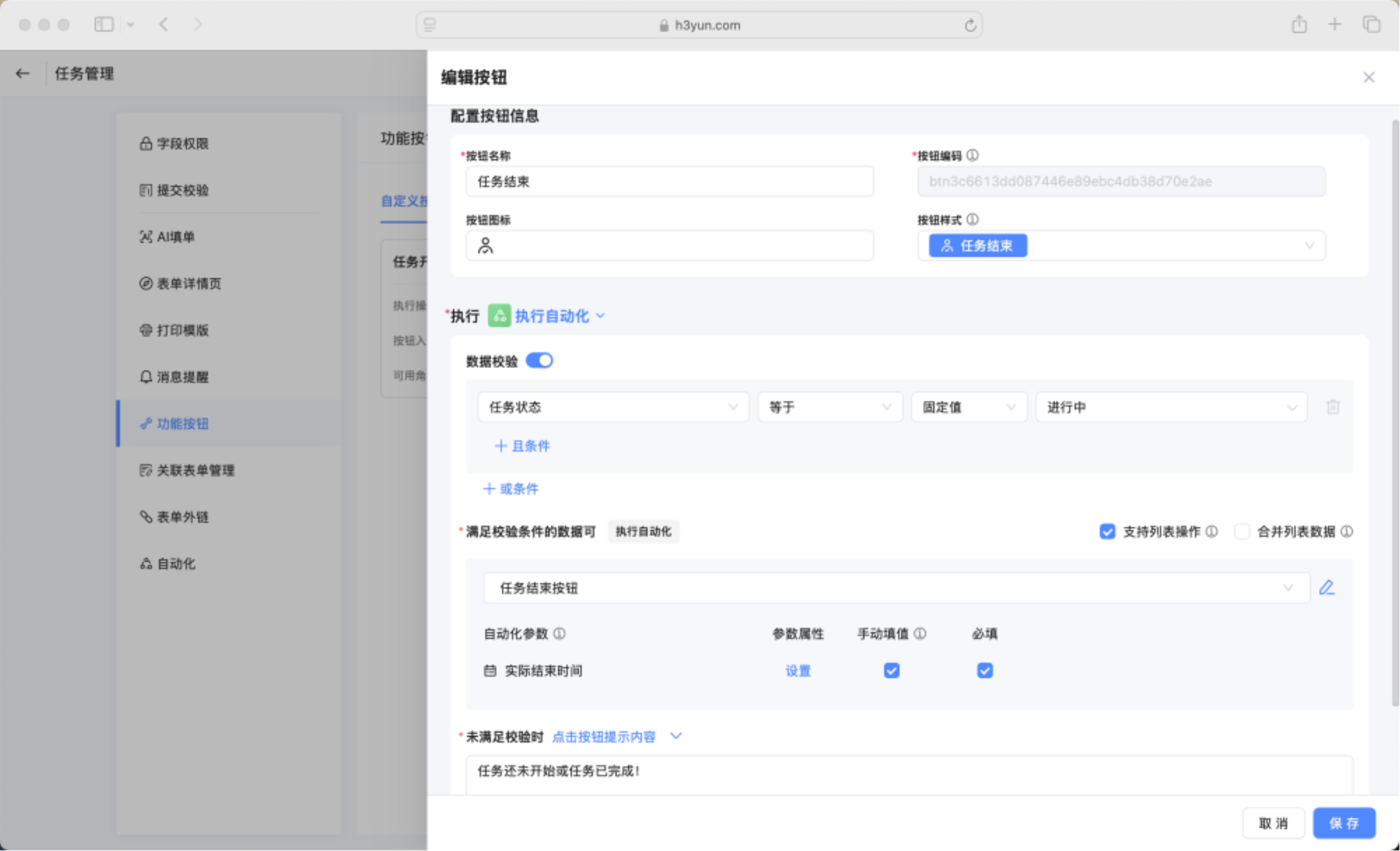Click the 设置 link for 参数属性
This screenshot has height=851, width=1400.
coord(798,671)
